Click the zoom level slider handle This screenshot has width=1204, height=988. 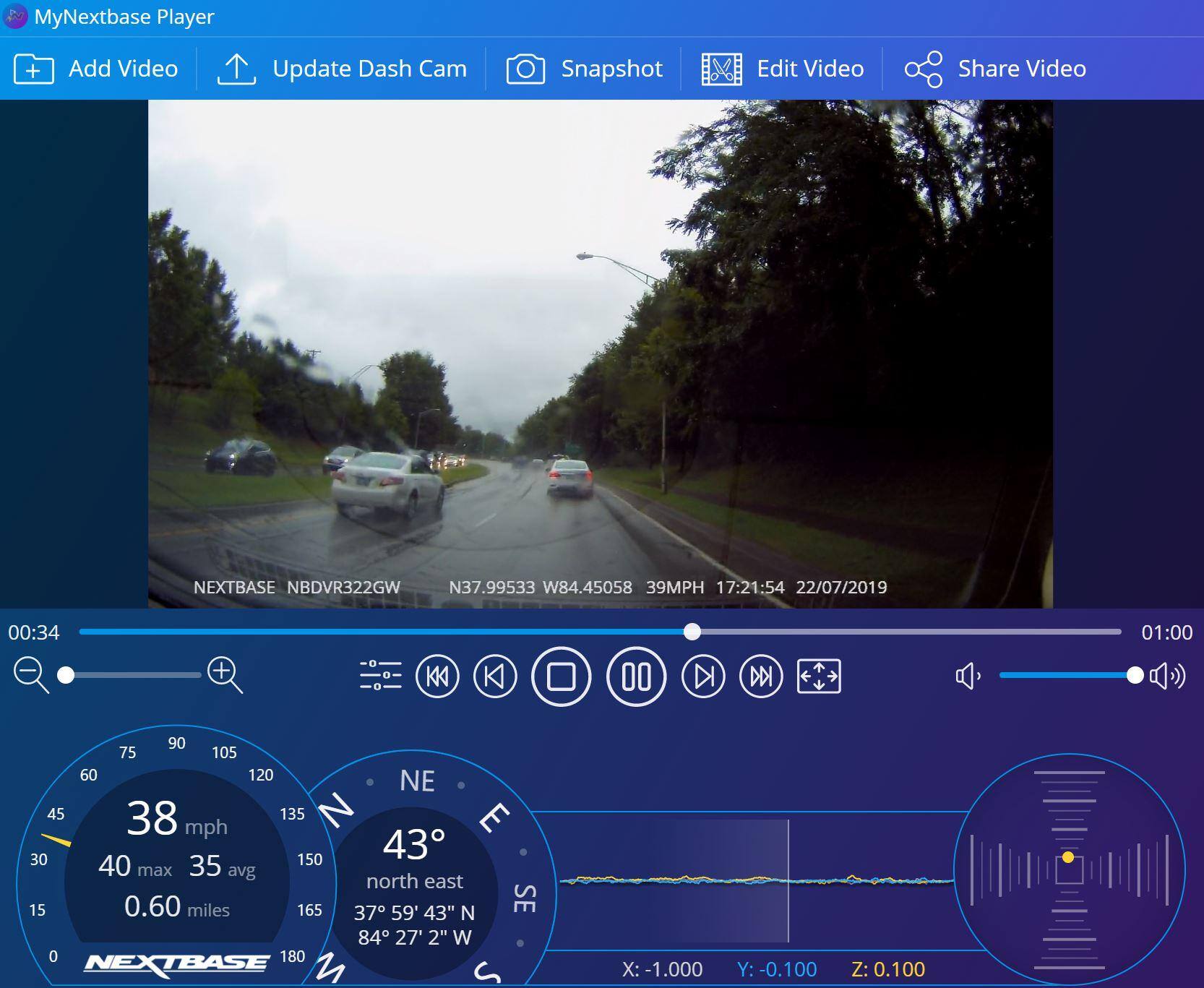click(x=66, y=675)
